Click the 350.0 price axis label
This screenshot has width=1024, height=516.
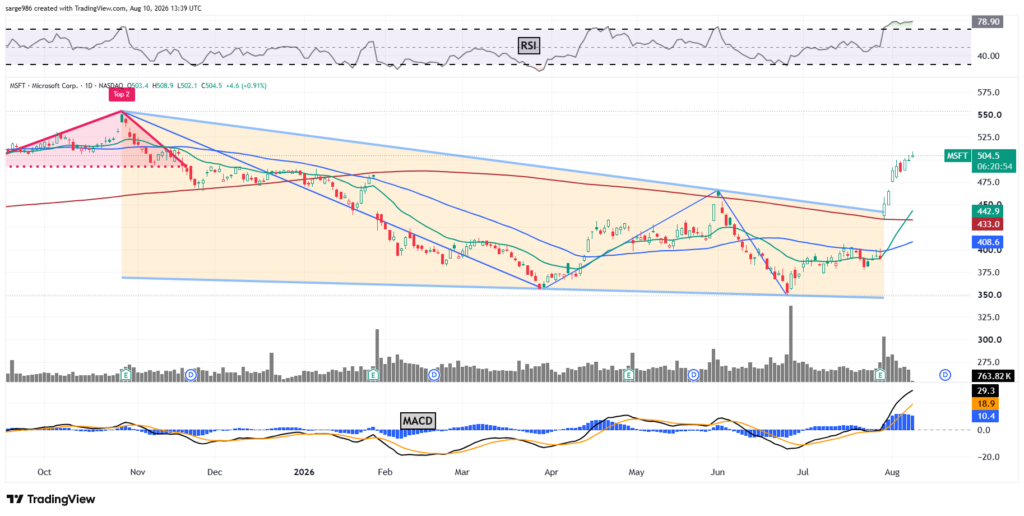click(x=988, y=295)
